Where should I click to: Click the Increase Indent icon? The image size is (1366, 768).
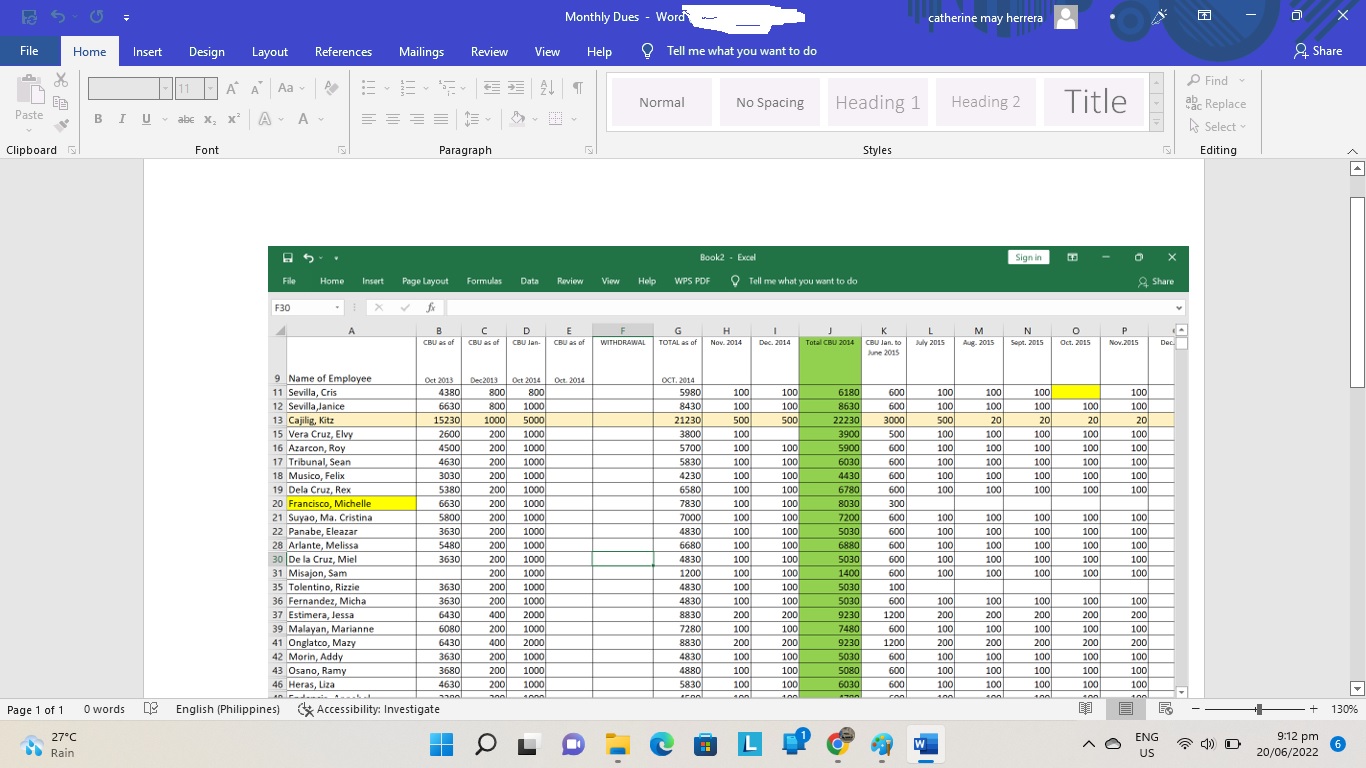pos(516,89)
